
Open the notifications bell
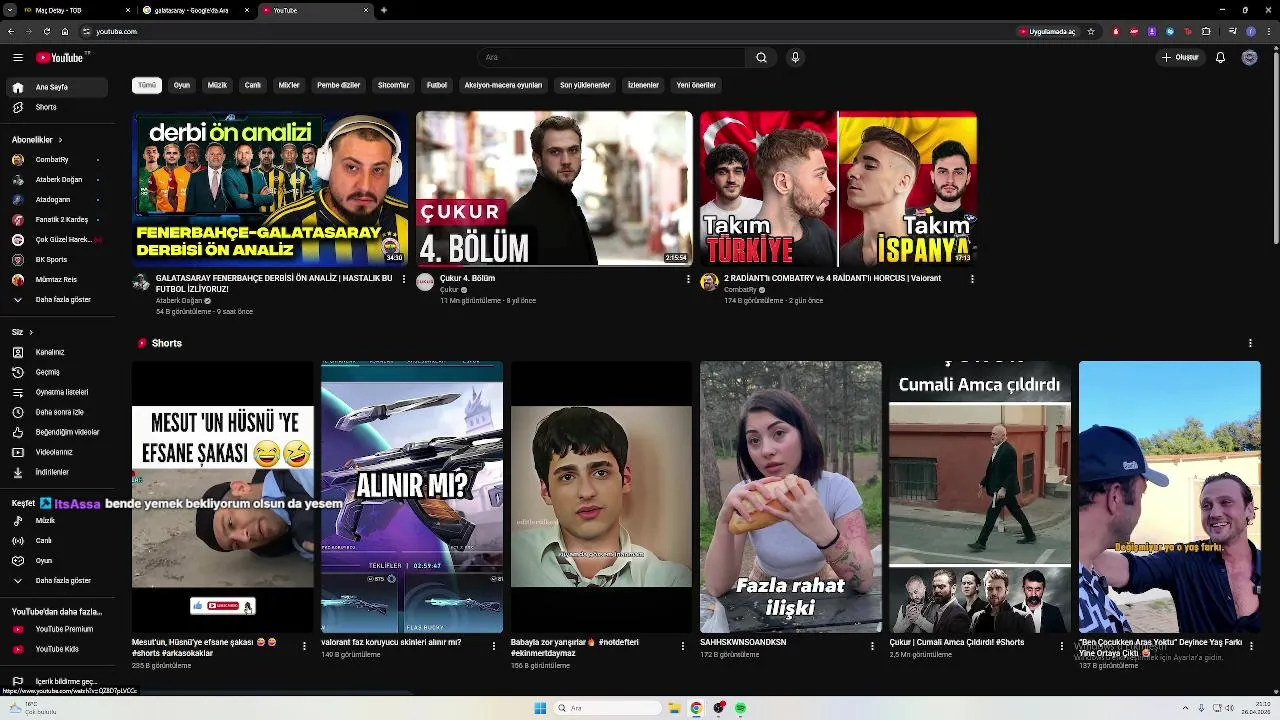pyautogui.click(x=1220, y=57)
